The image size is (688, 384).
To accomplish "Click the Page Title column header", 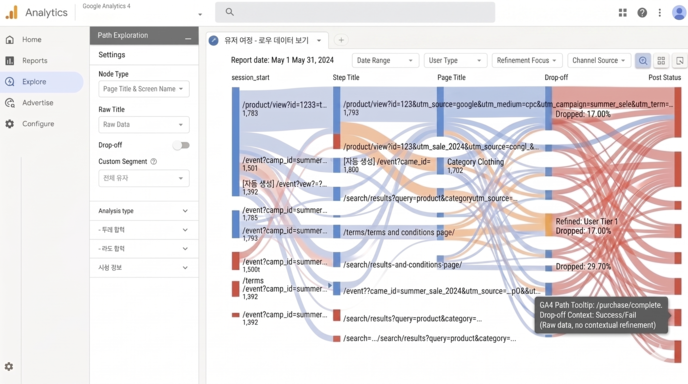I will tap(451, 77).
